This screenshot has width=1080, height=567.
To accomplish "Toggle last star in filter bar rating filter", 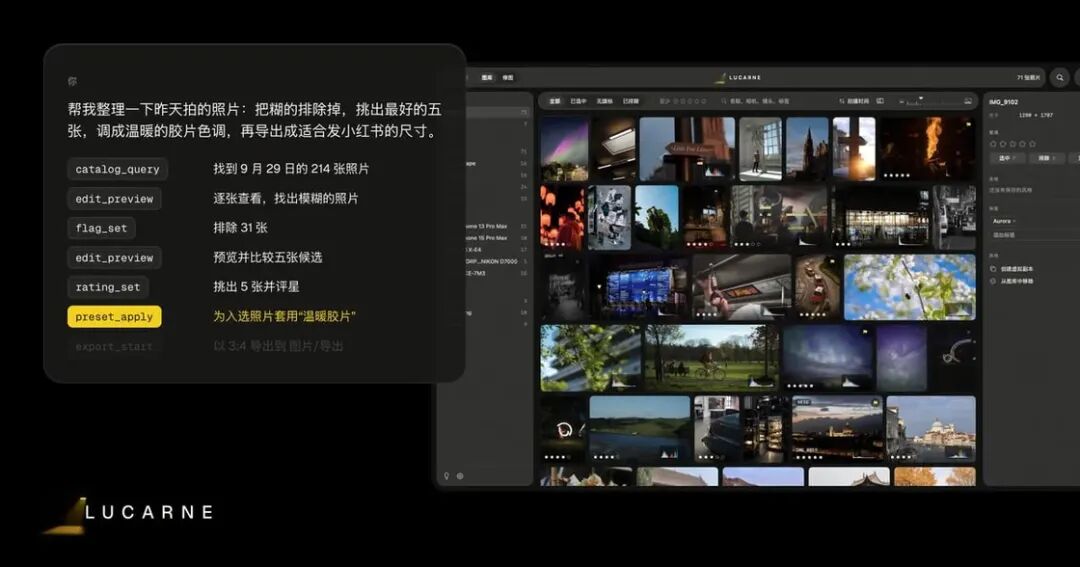I will coord(703,101).
